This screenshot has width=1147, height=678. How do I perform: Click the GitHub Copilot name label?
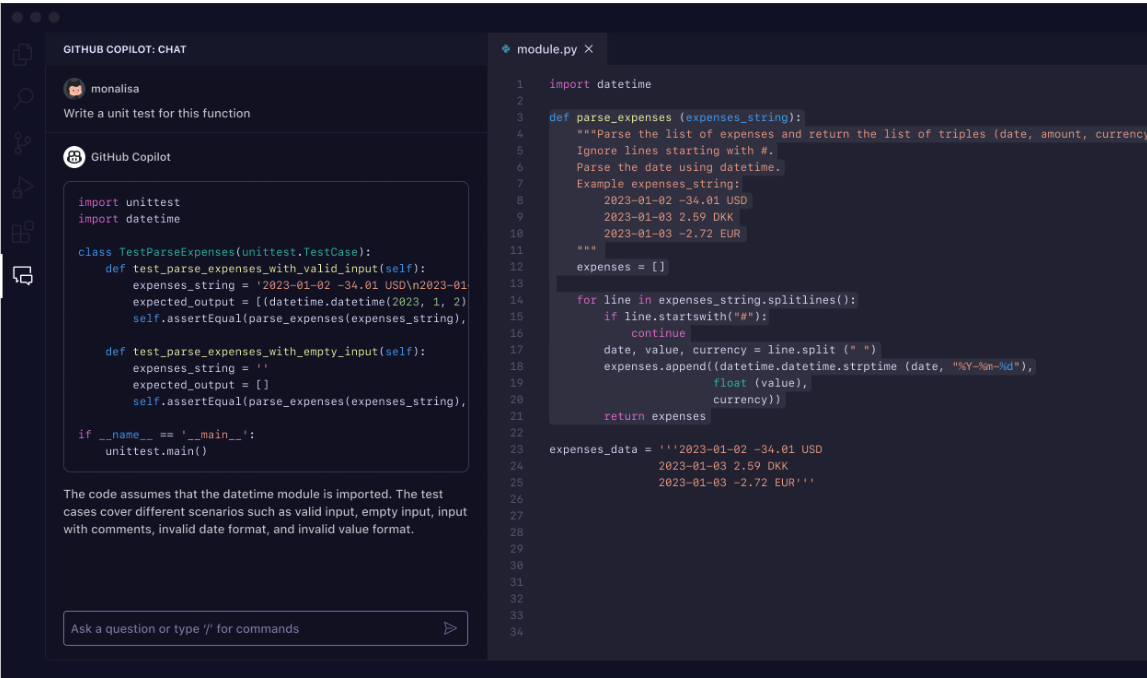(131, 157)
